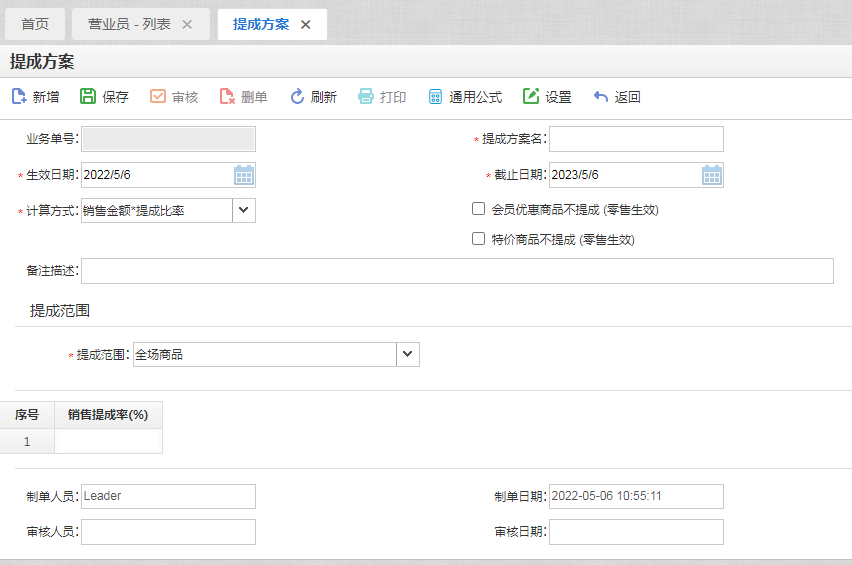Click the 删单 delete document icon
This screenshot has height=565, width=852.
[227, 97]
